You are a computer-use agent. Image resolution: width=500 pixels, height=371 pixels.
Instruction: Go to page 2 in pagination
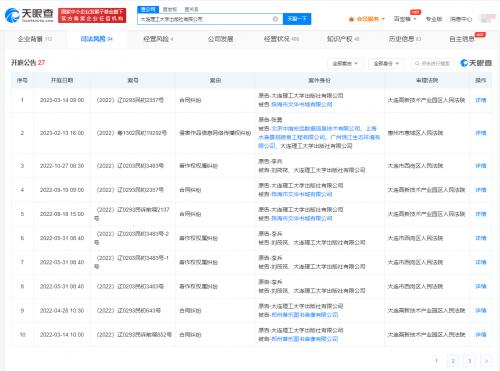[x=453, y=361]
